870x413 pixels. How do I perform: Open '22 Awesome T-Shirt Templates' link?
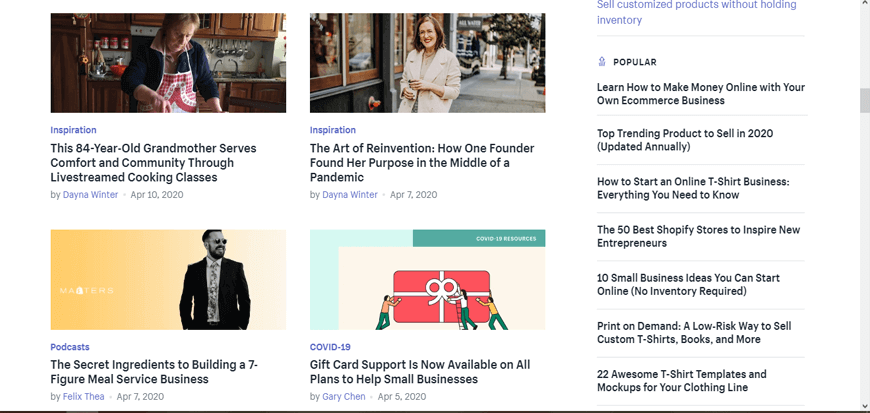click(x=682, y=380)
